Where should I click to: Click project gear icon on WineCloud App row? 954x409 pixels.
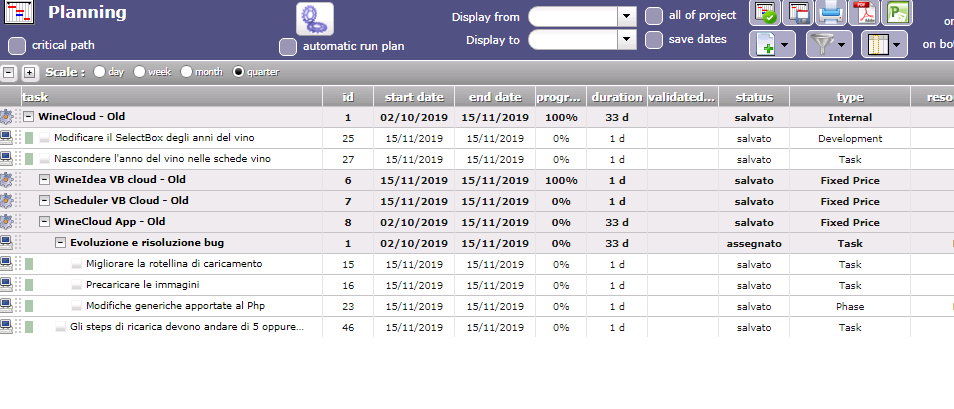[6, 222]
